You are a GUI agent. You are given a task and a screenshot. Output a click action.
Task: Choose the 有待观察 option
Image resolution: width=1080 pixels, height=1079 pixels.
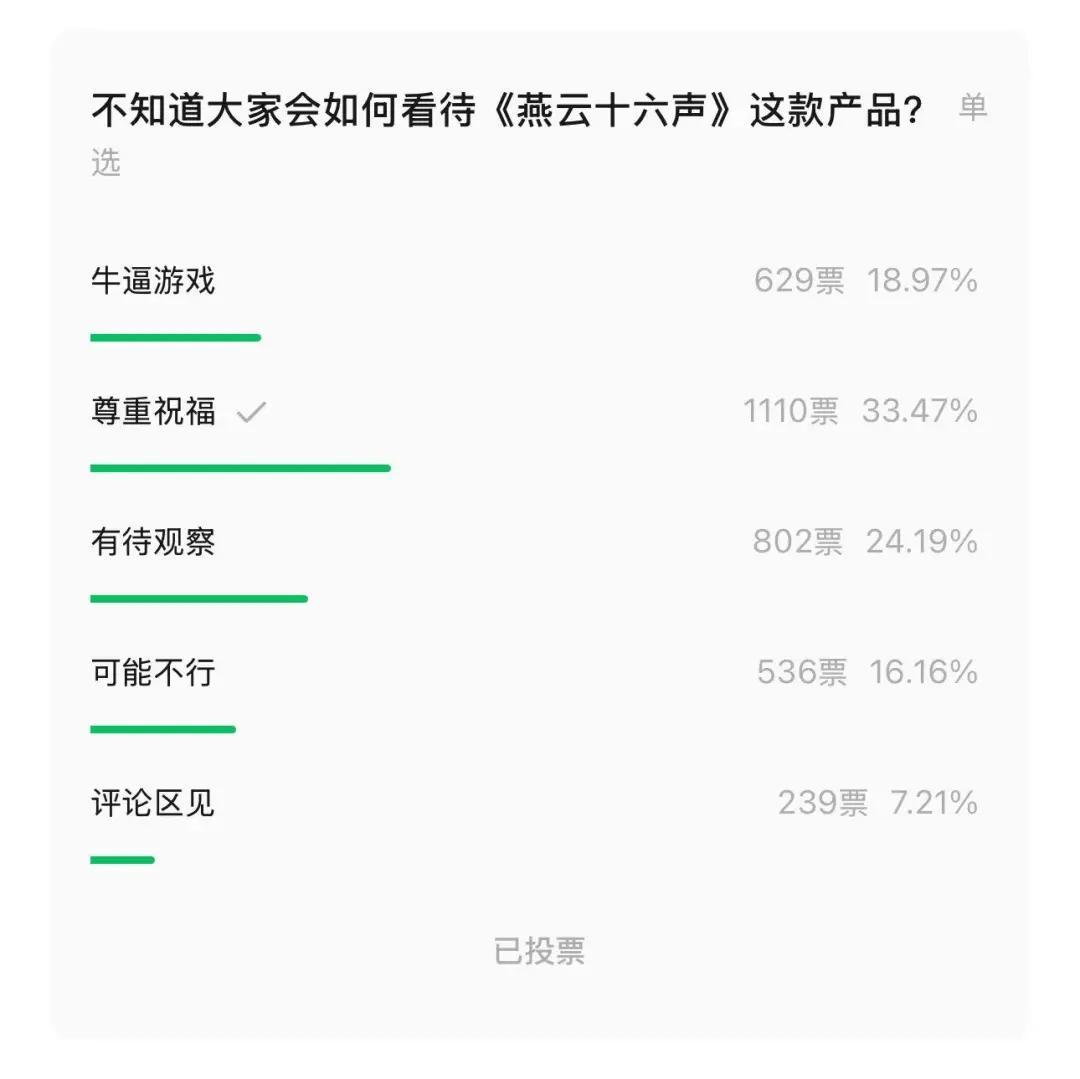153,542
